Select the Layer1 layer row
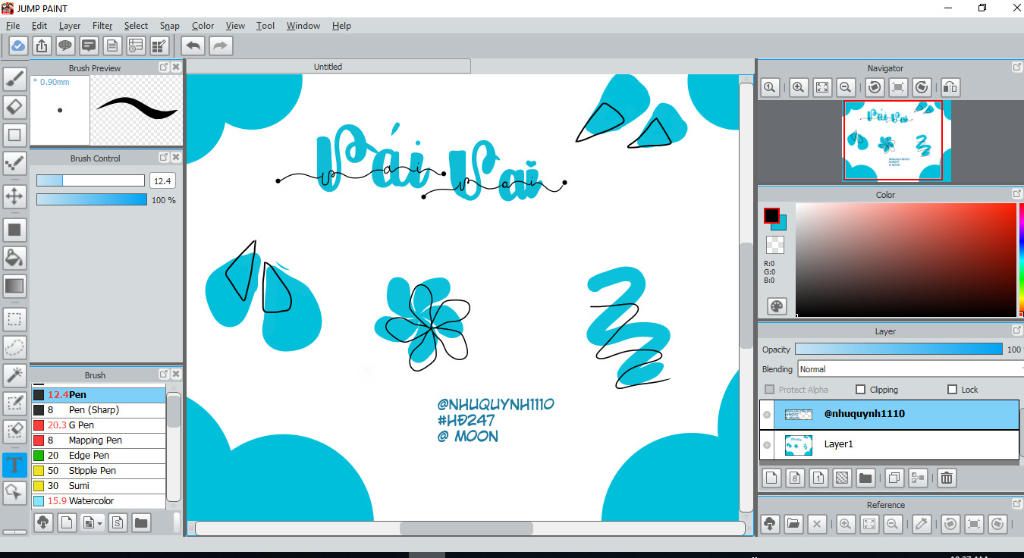This screenshot has width=1024, height=558. click(889, 444)
